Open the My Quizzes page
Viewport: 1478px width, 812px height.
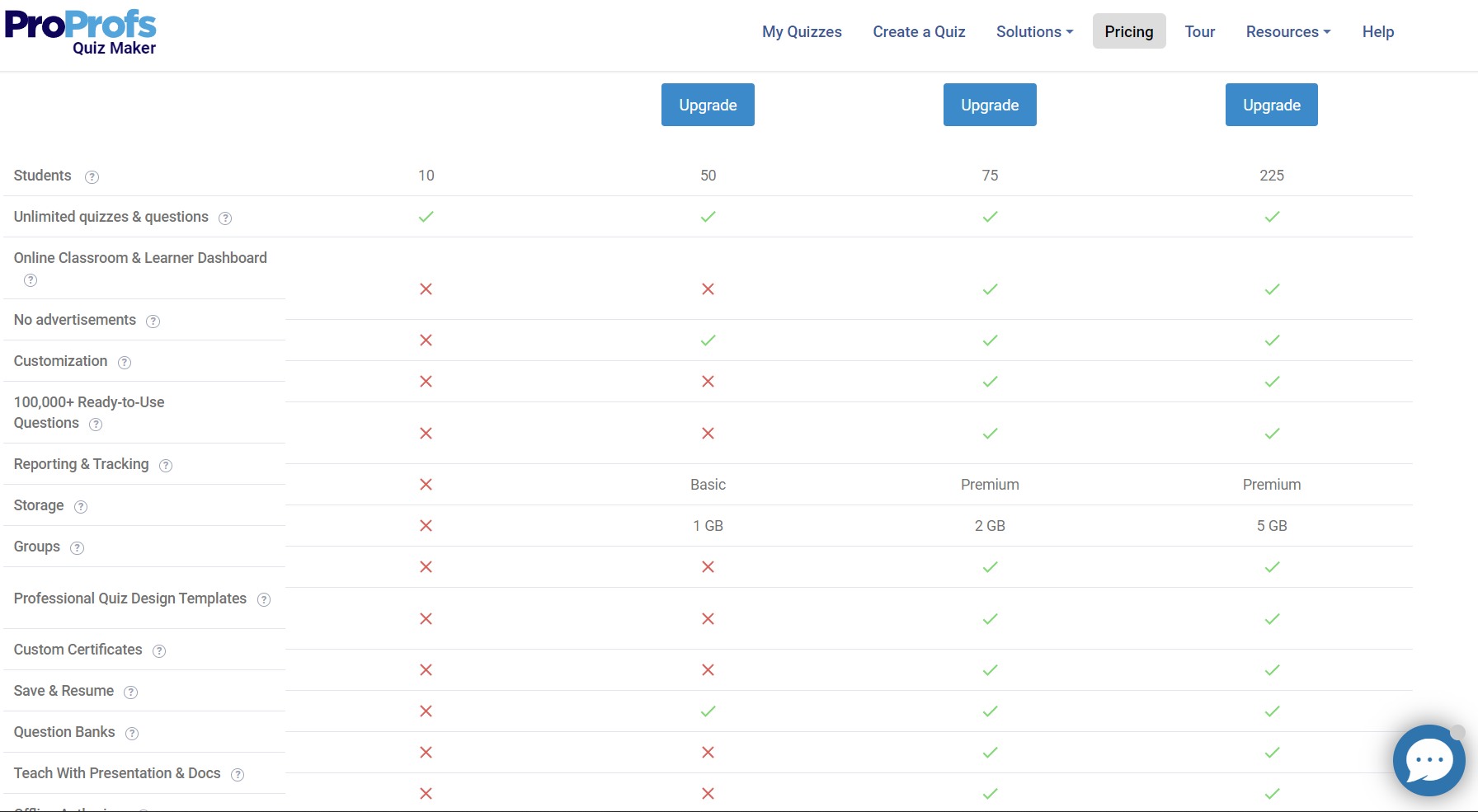(x=802, y=32)
